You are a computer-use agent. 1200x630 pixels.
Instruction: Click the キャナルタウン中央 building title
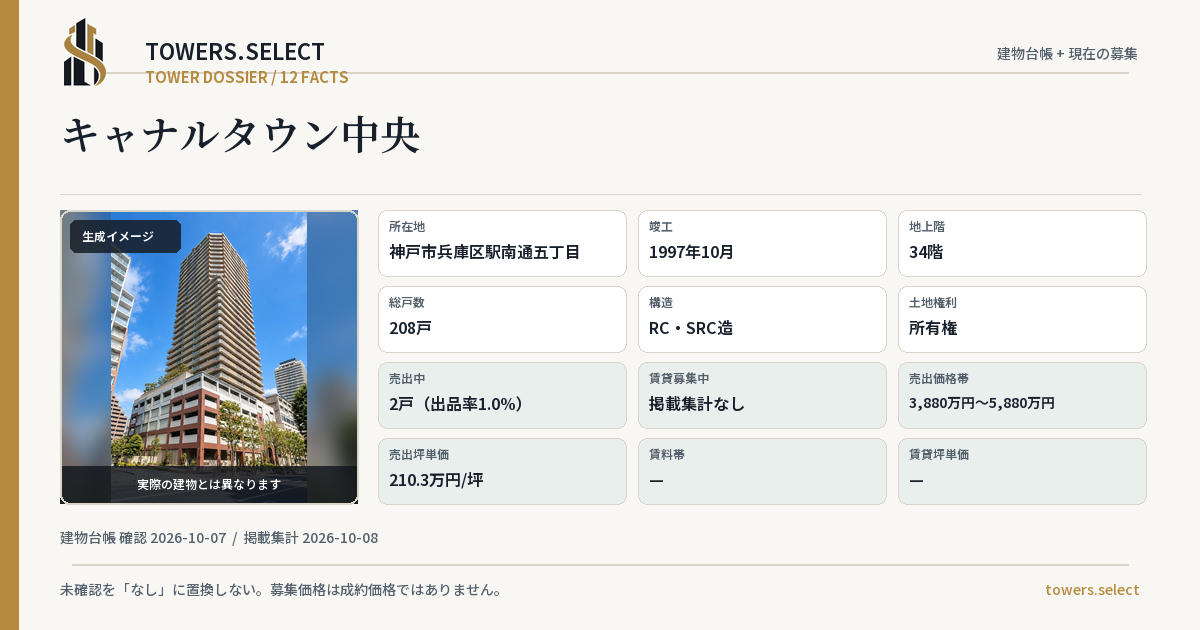pos(241,135)
